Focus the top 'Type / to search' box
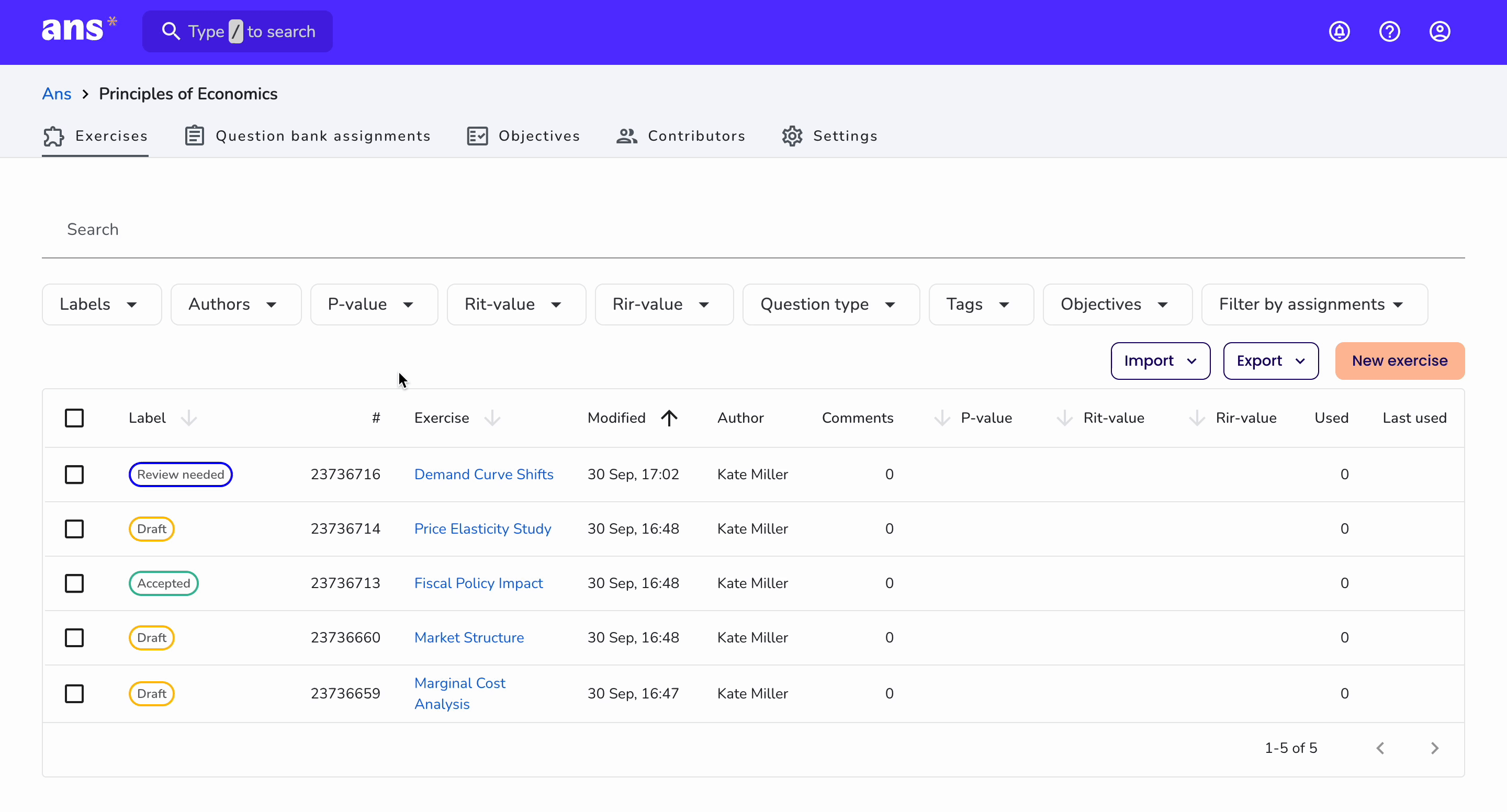This screenshot has width=1507, height=812. click(x=238, y=31)
